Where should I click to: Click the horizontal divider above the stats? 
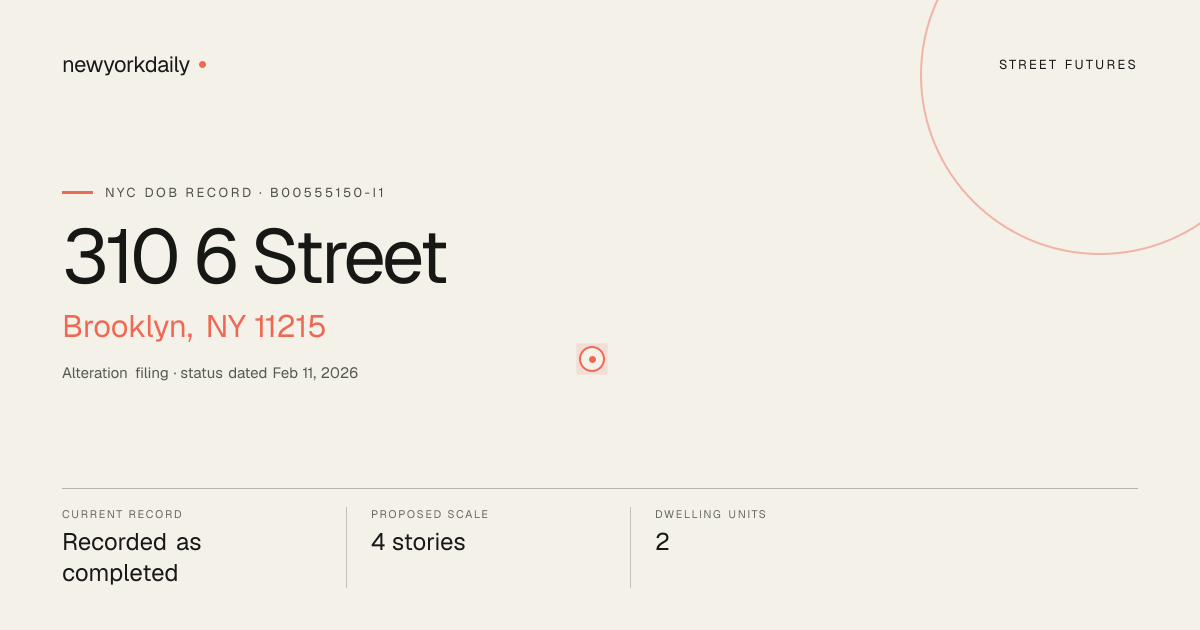(x=600, y=488)
